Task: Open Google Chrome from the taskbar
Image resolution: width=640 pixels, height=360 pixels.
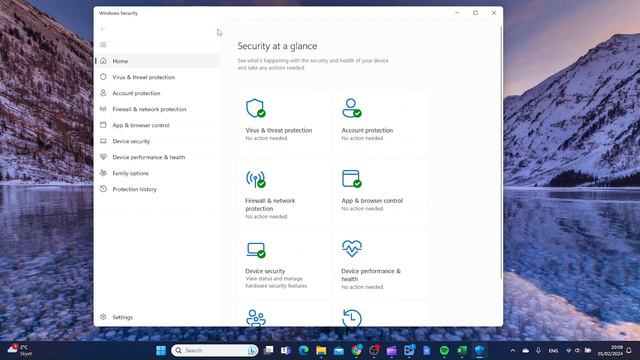Action: tap(357, 350)
